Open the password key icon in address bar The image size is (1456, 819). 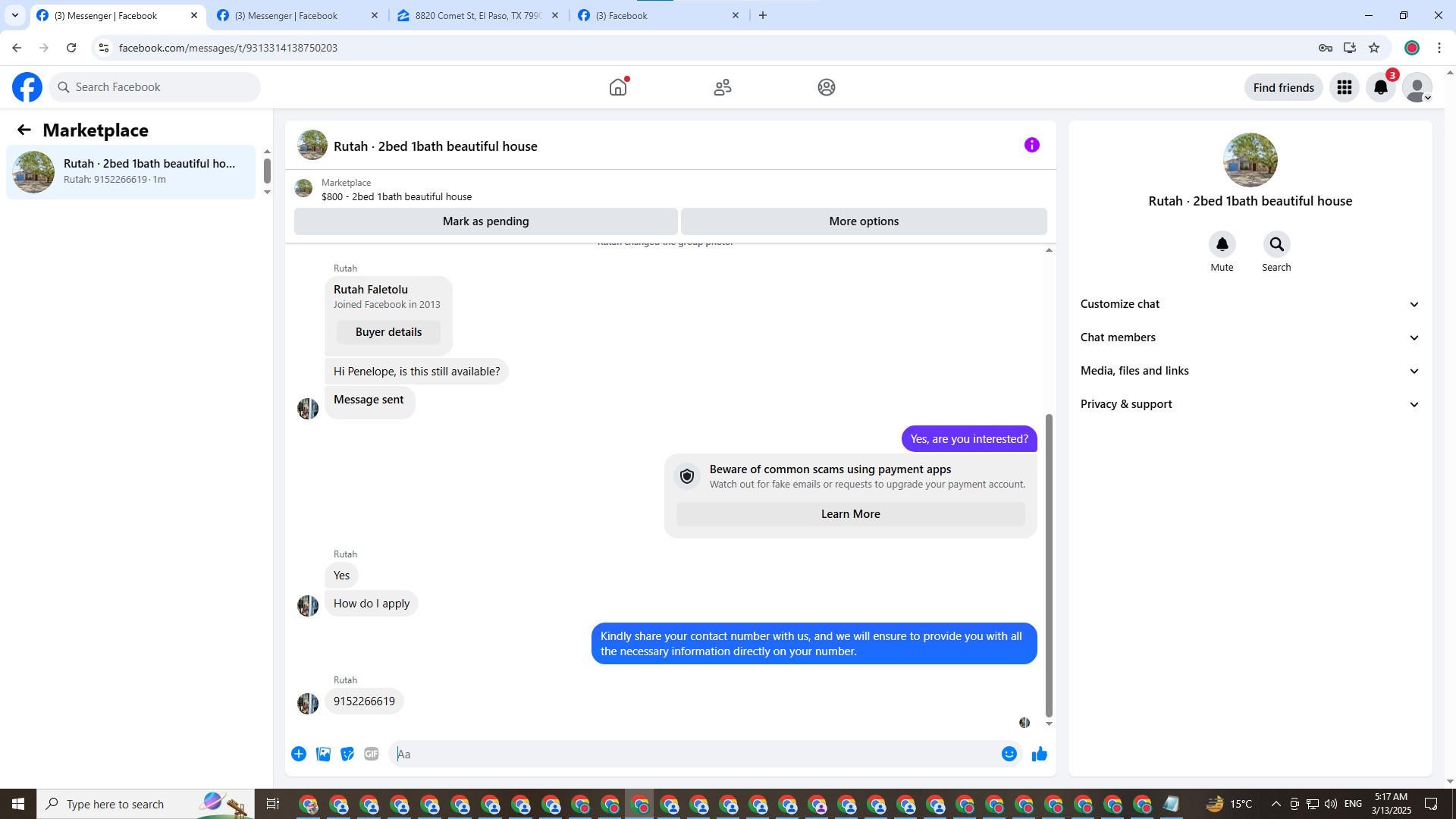[x=1326, y=48]
